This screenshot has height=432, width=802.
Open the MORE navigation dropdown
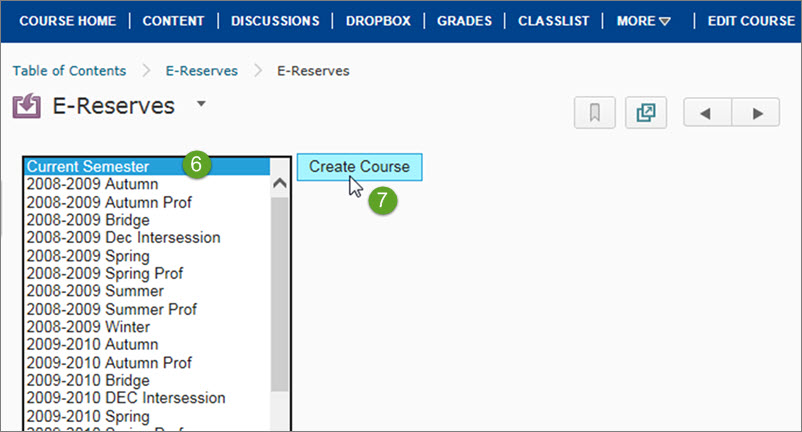click(644, 20)
